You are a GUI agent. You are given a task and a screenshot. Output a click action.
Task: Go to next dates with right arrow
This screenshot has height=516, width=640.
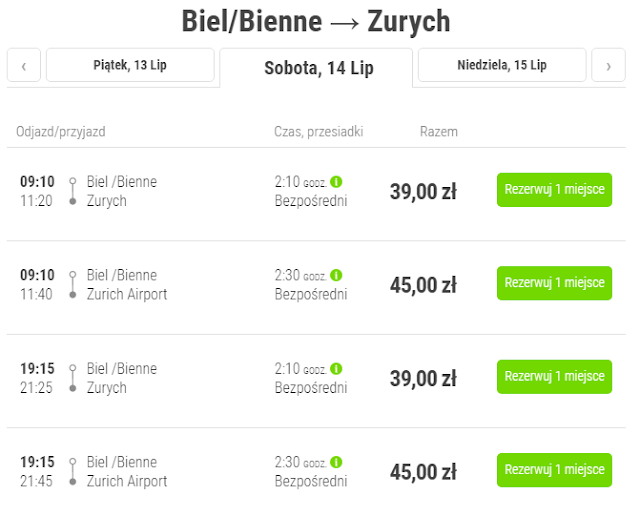[608, 66]
